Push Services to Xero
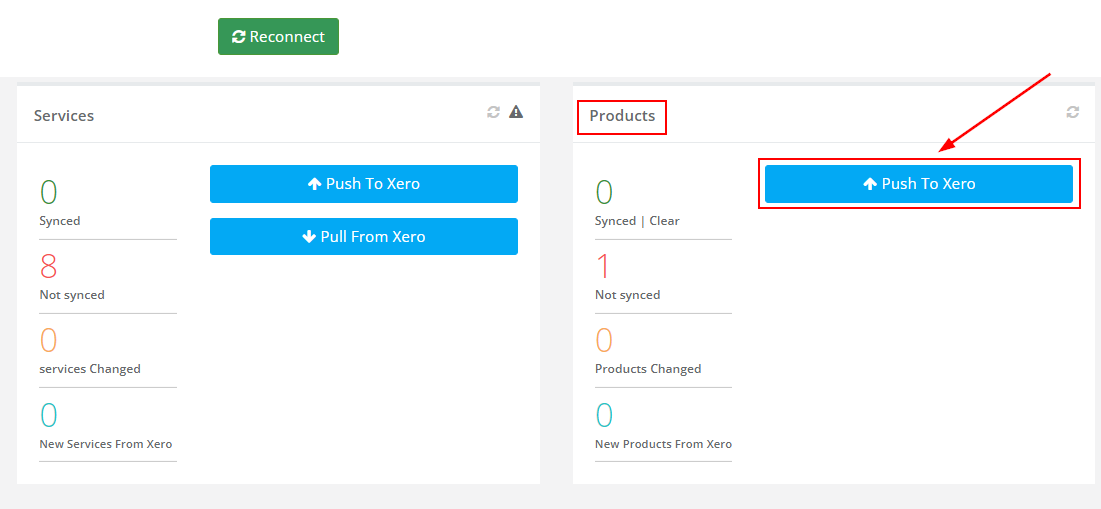 coord(364,184)
